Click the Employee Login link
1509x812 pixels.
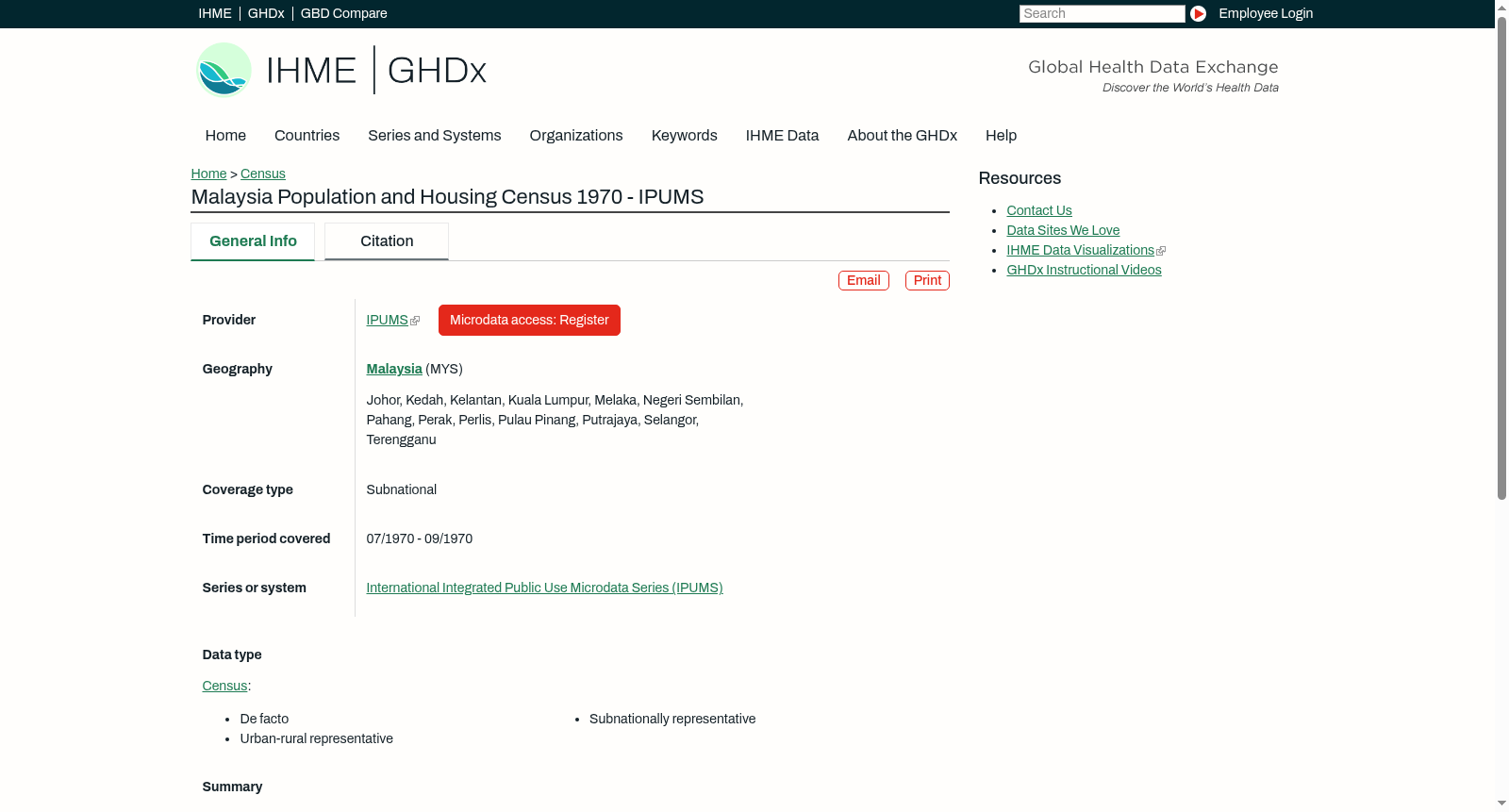(x=1266, y=14)
